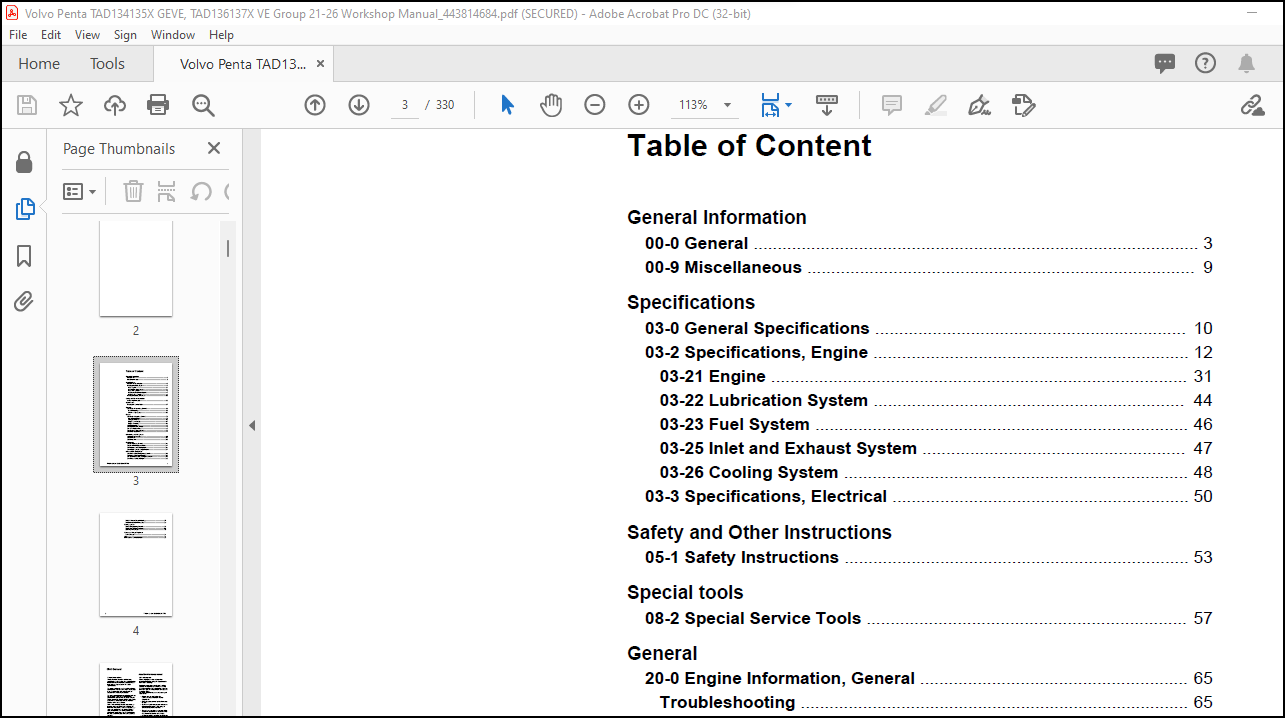Open the sign document pen tool
The width and height of the screenshot is (1285, 718).
click(980, 105)
